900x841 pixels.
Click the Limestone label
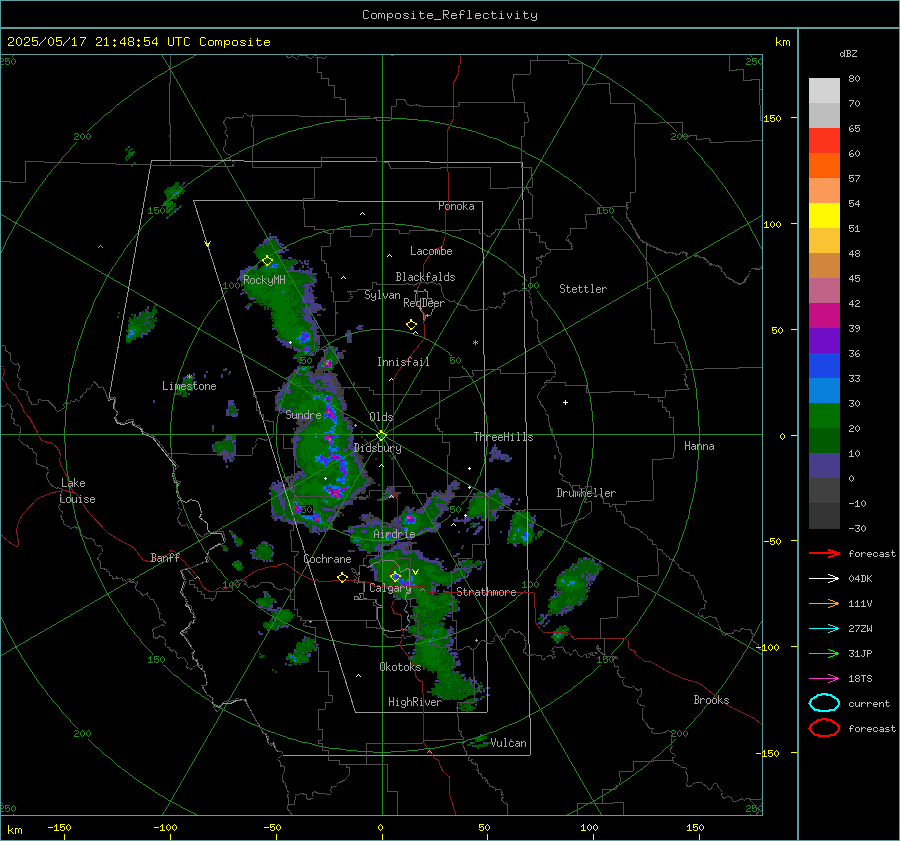click(189, 386)
